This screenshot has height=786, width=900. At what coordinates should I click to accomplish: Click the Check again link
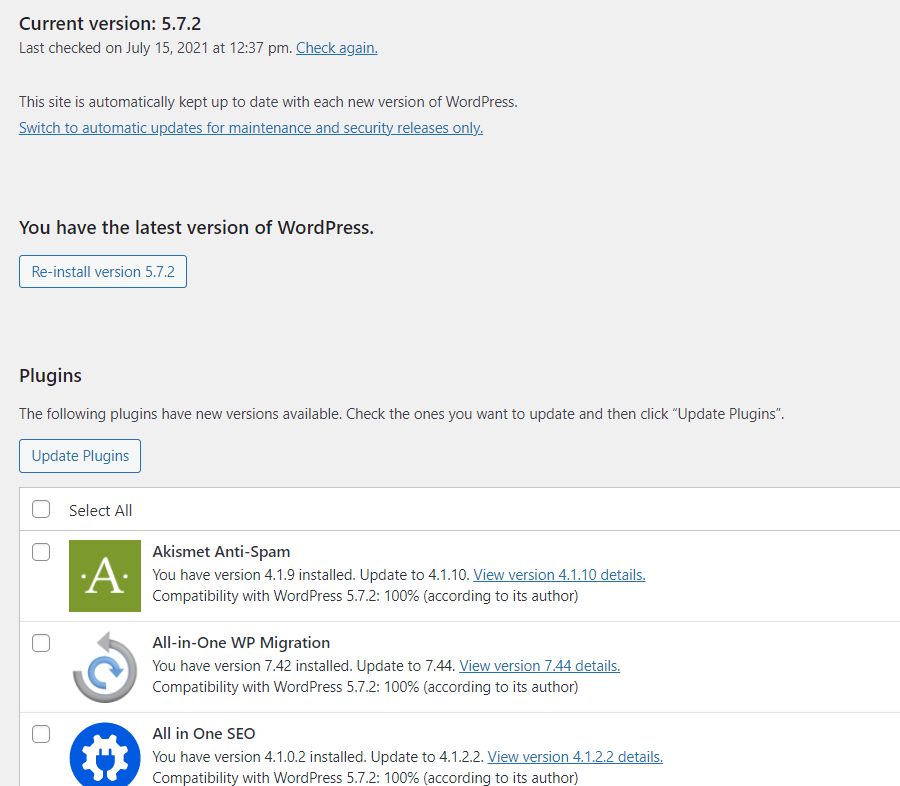coord(337,48)
